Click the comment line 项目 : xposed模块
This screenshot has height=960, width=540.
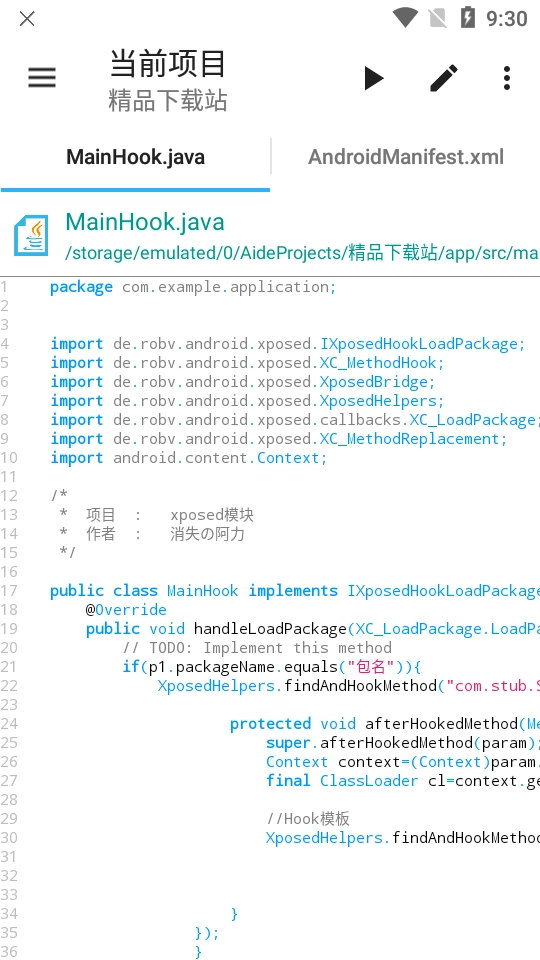click(156, 515)
